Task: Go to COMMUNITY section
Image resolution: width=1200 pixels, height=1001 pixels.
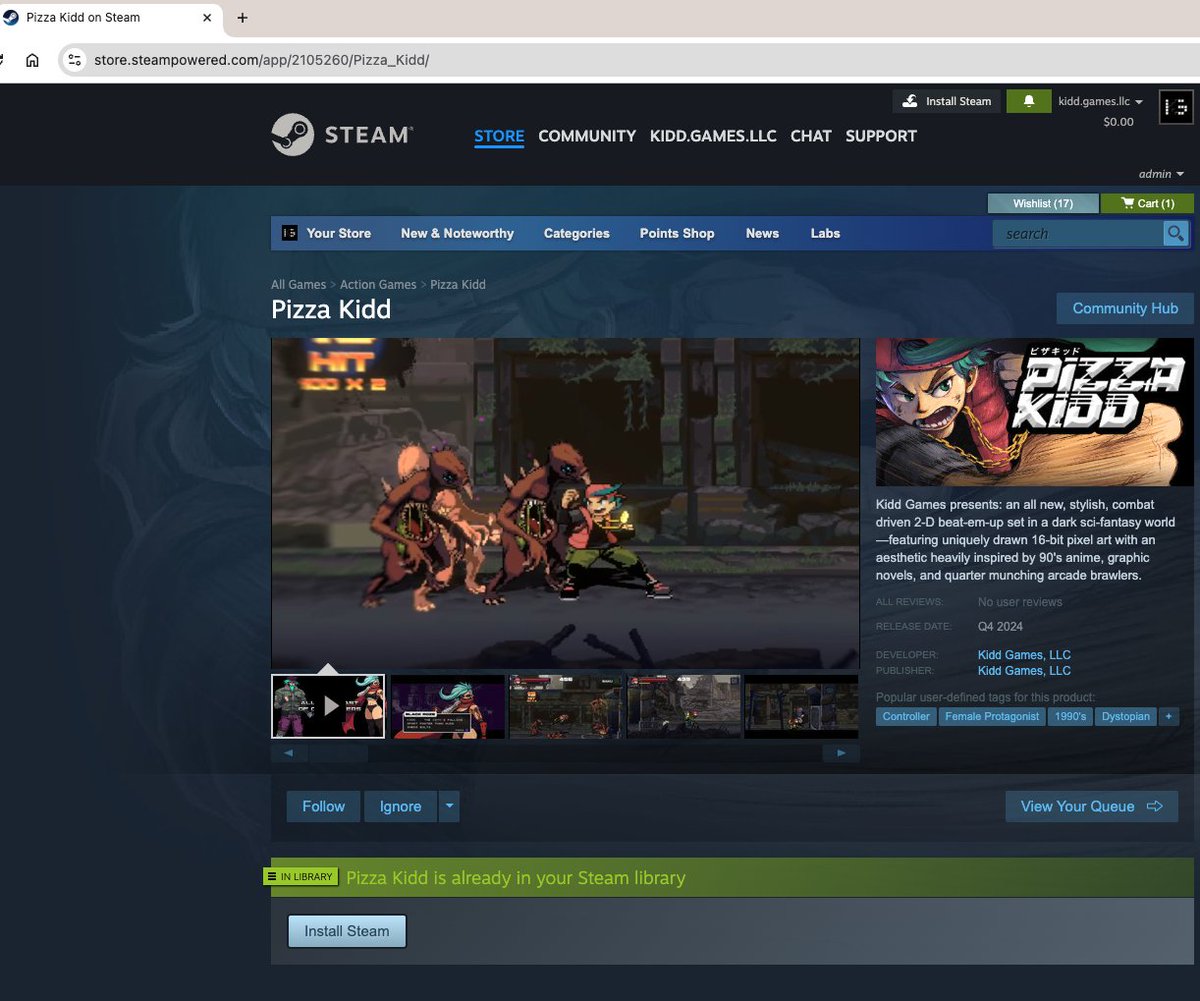Action: [587, 136]
